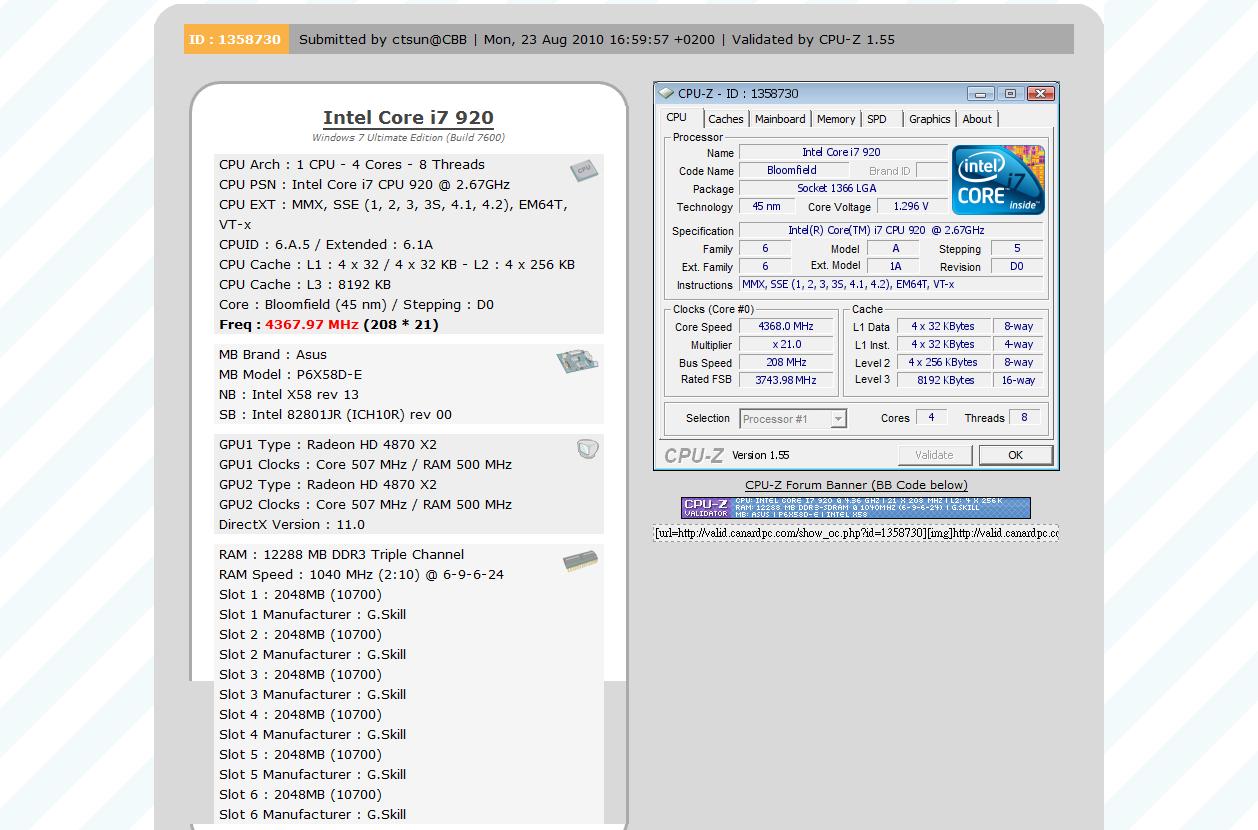Maximize the CPU-Z window
Viewport: 1258px width, 830px height.
click(1010, 94)
